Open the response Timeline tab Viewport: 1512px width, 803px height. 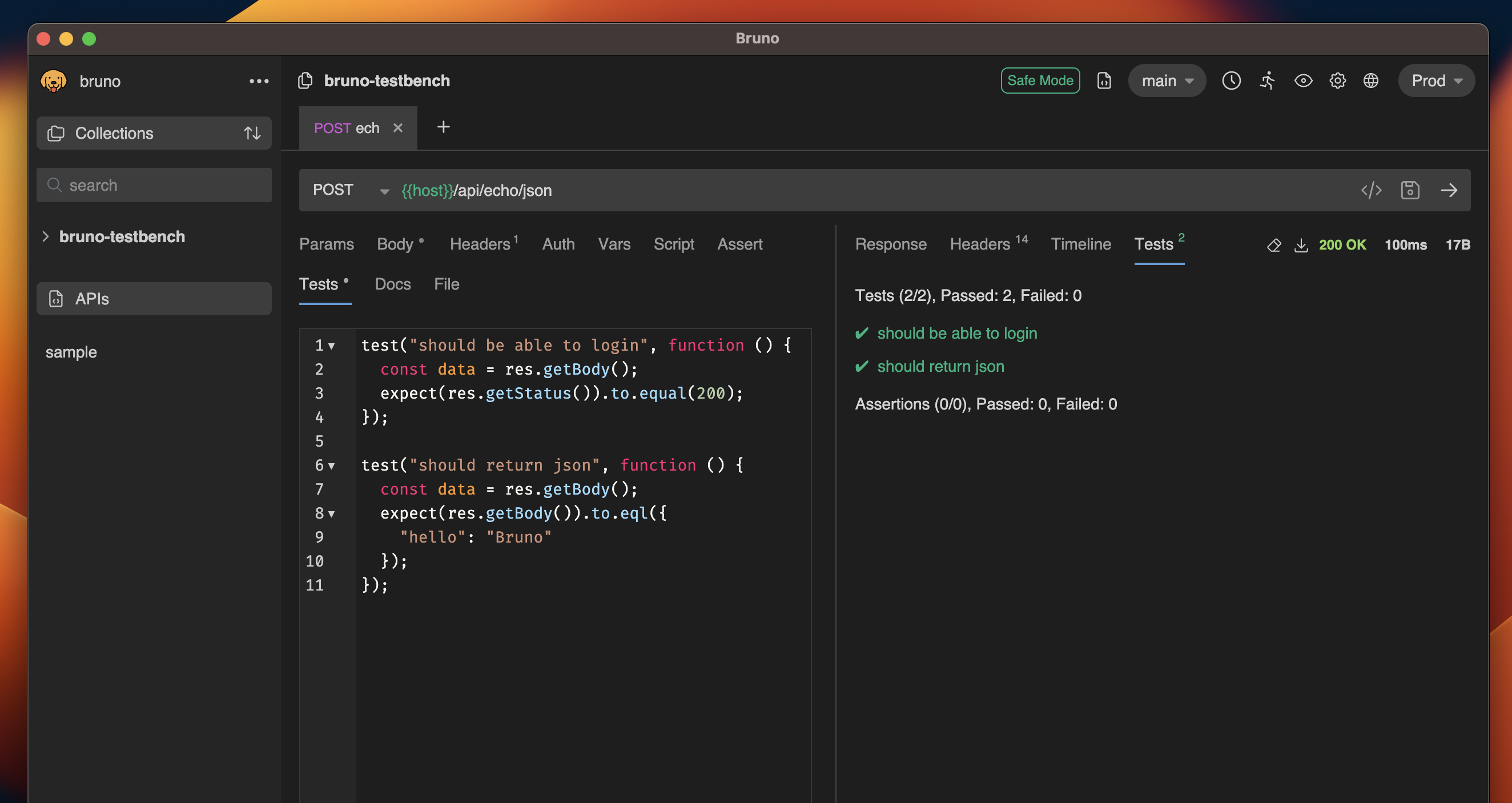tap(1080, 244)
